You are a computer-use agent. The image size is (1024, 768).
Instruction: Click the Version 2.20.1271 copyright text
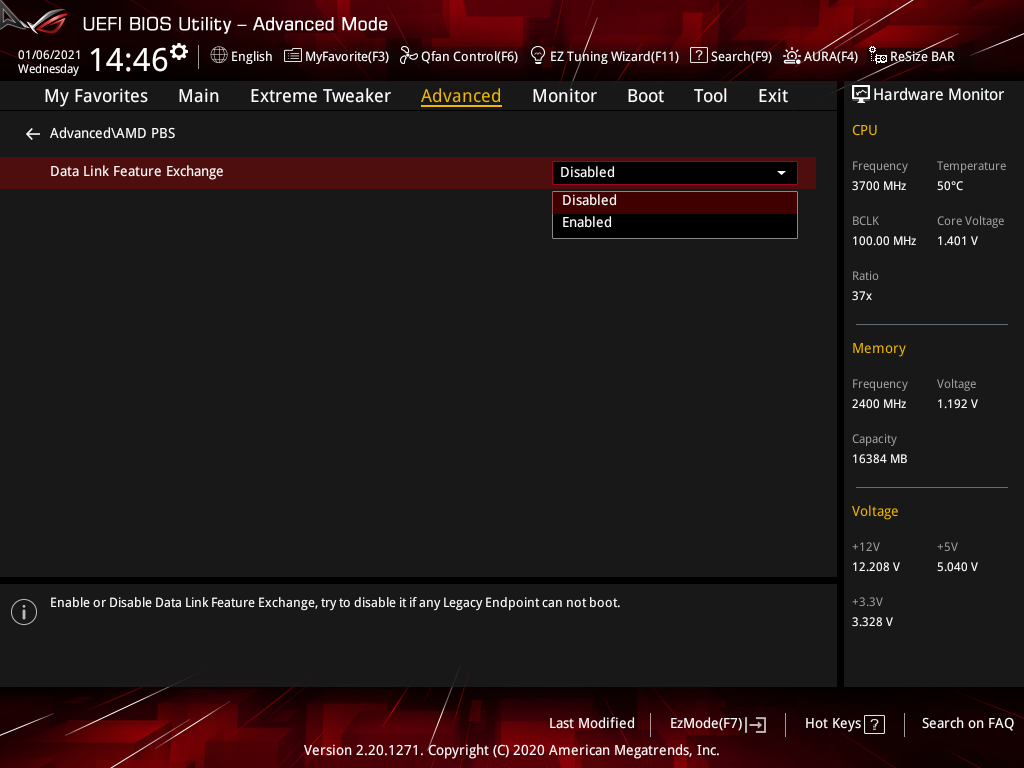click(511, 750)
